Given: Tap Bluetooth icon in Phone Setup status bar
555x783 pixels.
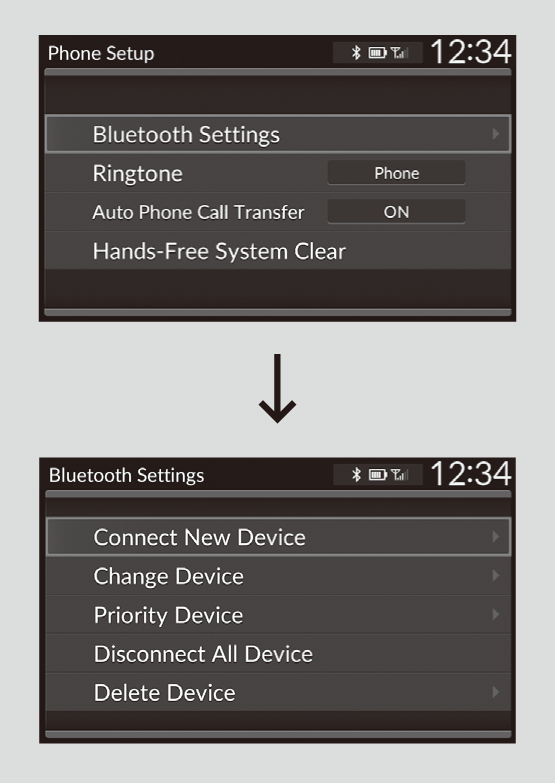Looking at the screenshot, I should click(x=356, y=52).
